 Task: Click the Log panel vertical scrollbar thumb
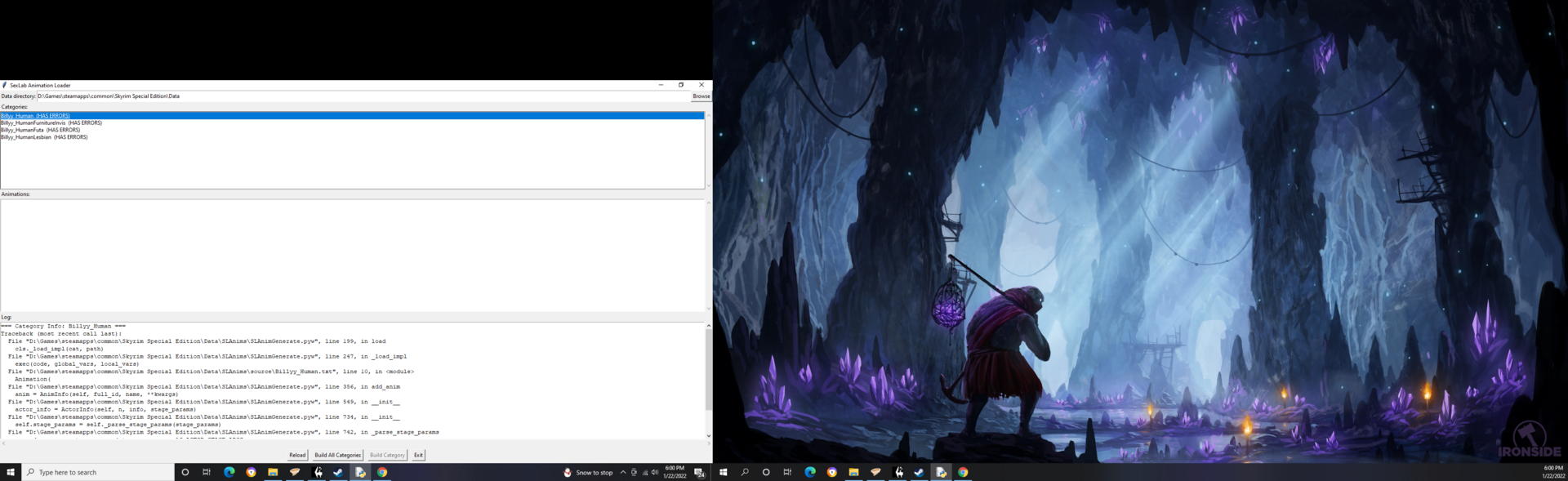tap(708, 370)
